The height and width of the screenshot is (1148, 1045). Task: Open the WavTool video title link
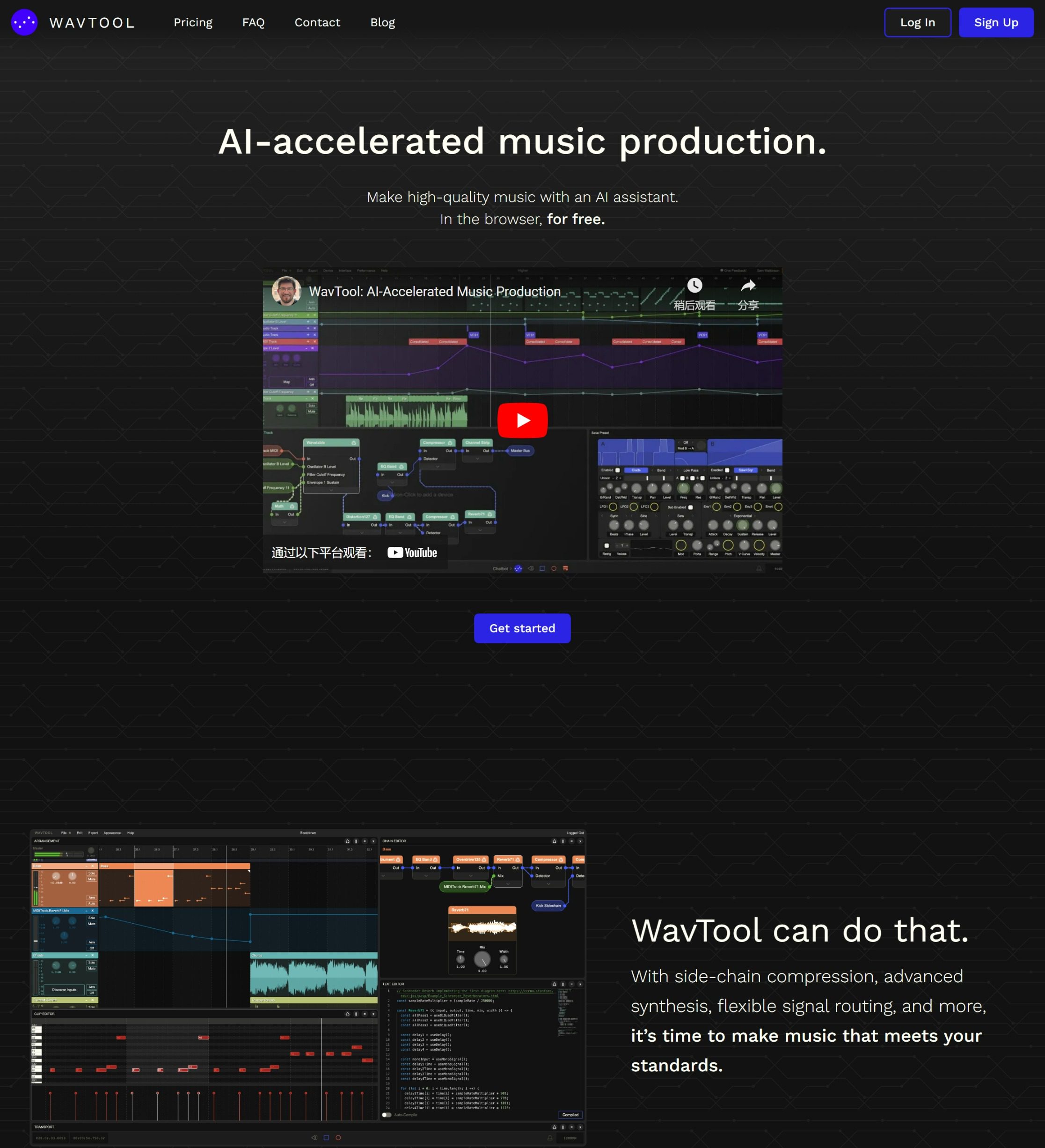click(434, 292)
